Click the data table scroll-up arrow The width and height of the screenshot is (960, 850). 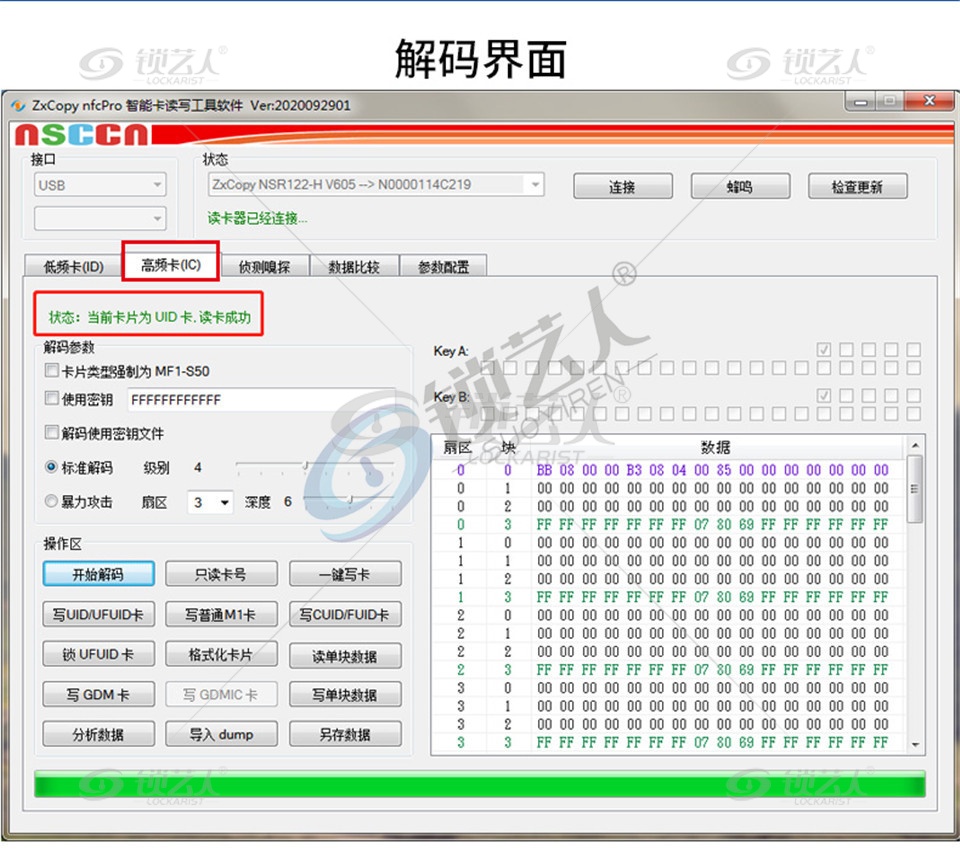(915, 445)
